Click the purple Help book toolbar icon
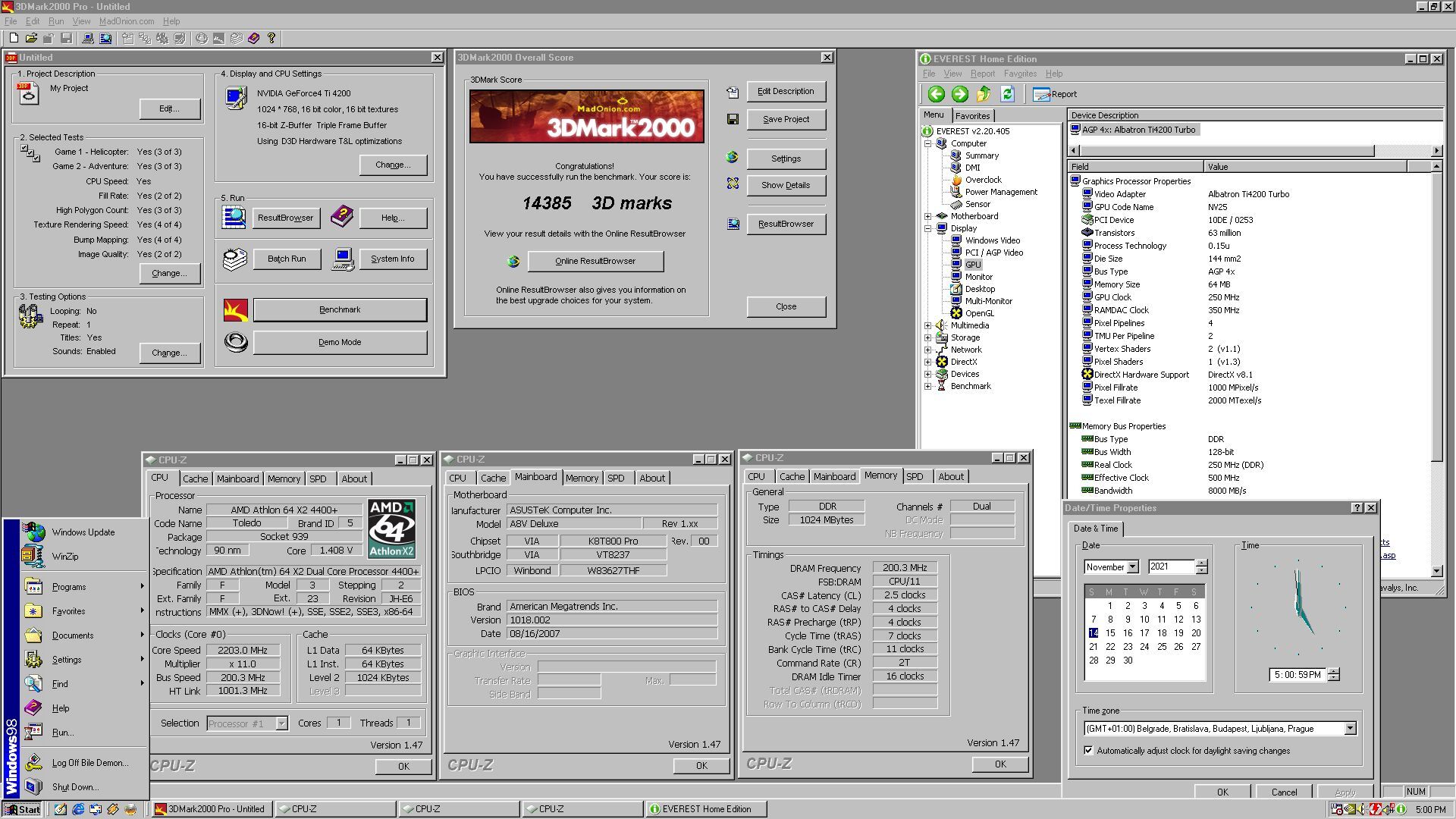Image resolution: width=1456 pixels, height=819 pixels. pyautogui.click(x=254, y=38)
